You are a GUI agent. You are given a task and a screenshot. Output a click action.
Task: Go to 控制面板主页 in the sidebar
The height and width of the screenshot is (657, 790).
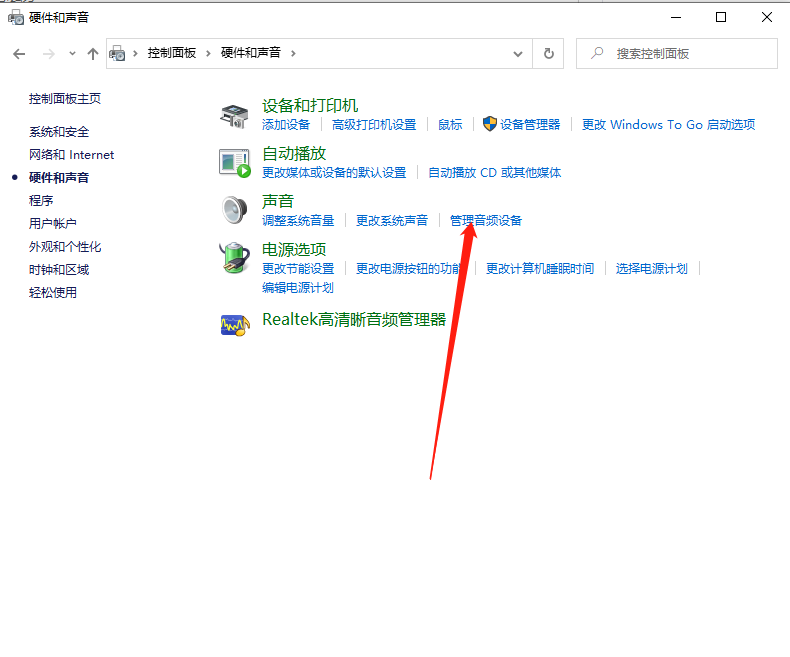(65, 99)
